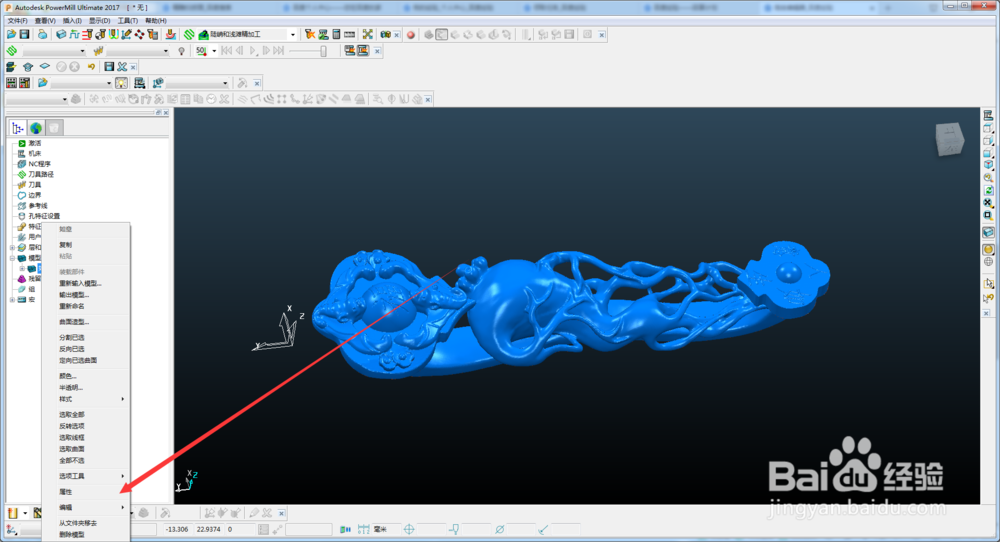
Task: Select the NC程序 tree item
Action: pos(39,164)
